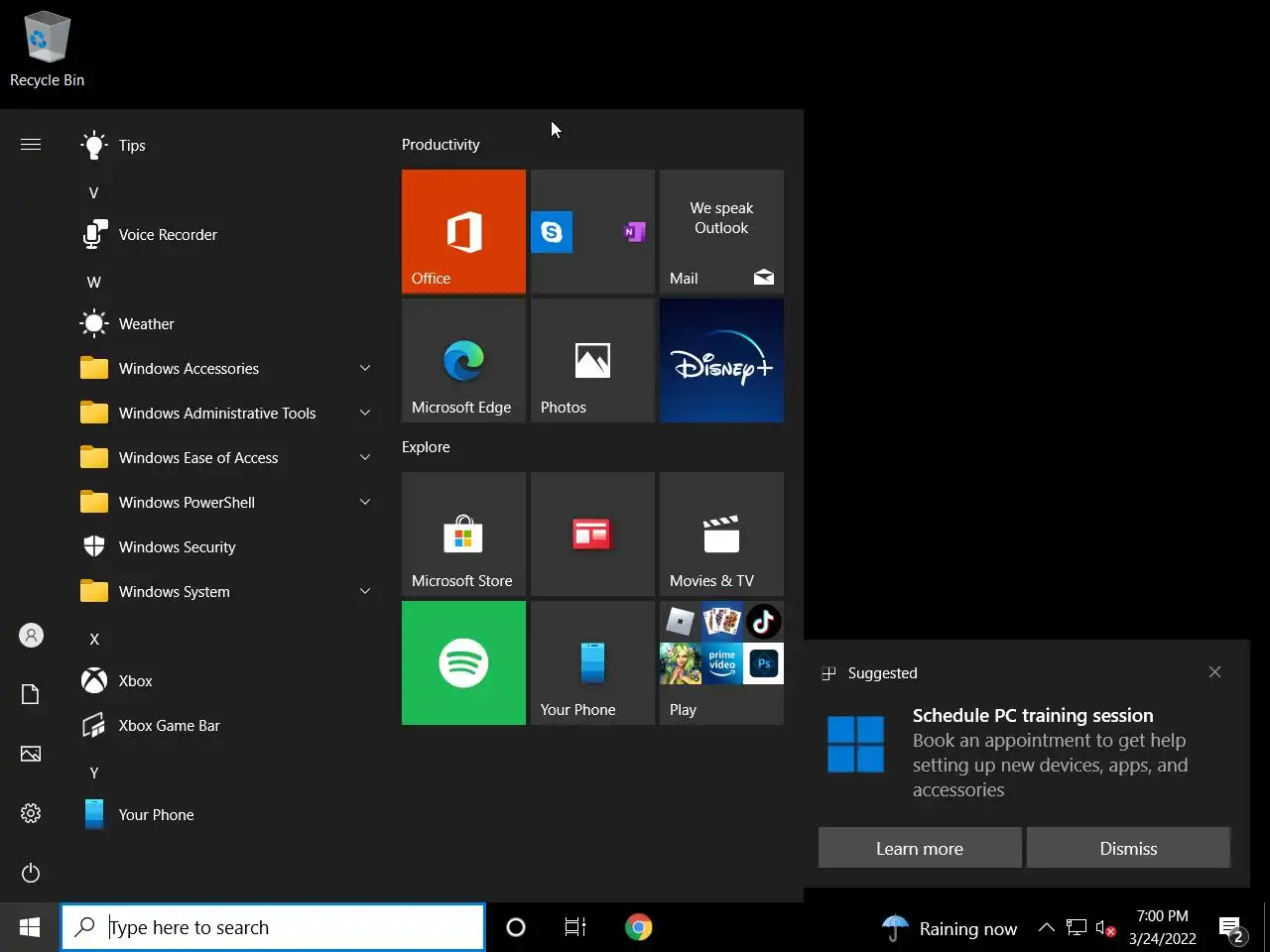Open the Photos tile
This screenshot has height=952, width=1270.
(592, 360)
